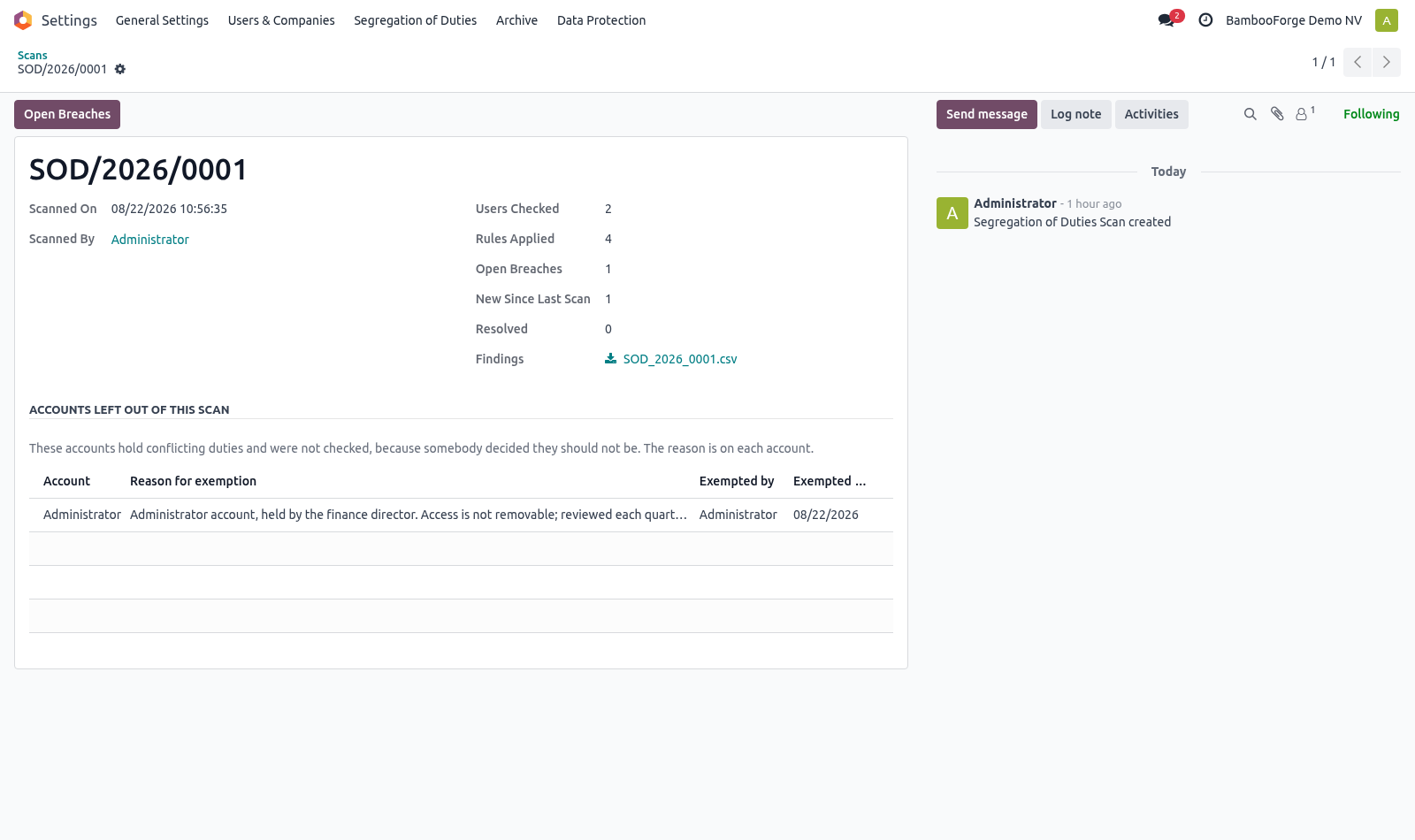Switch company via BambooForge Demo NV
Viewport: 1415px width, 840px height.
click(1294, 20)
